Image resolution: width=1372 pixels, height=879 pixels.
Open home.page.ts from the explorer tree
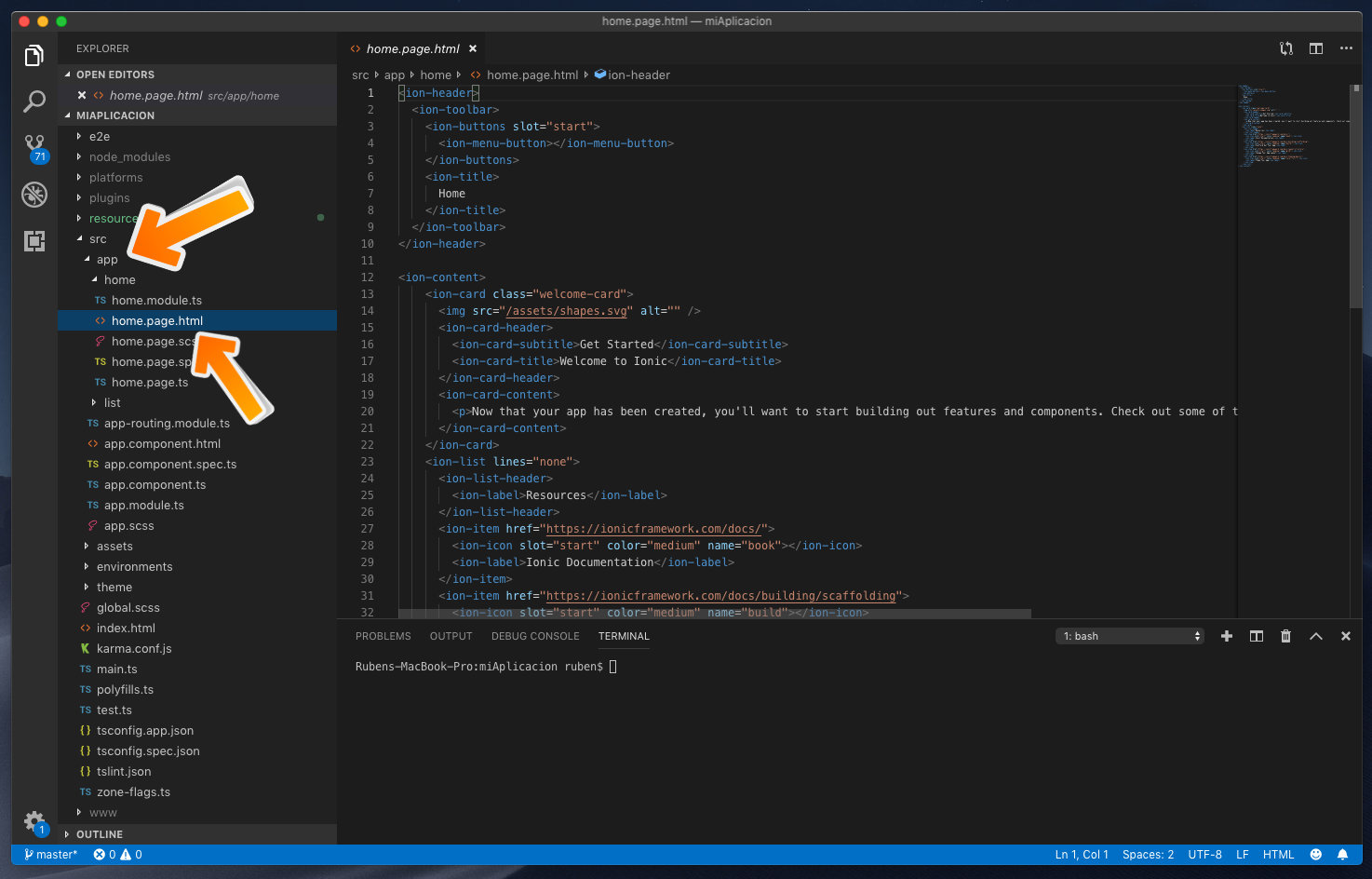[x=147, y=382]
